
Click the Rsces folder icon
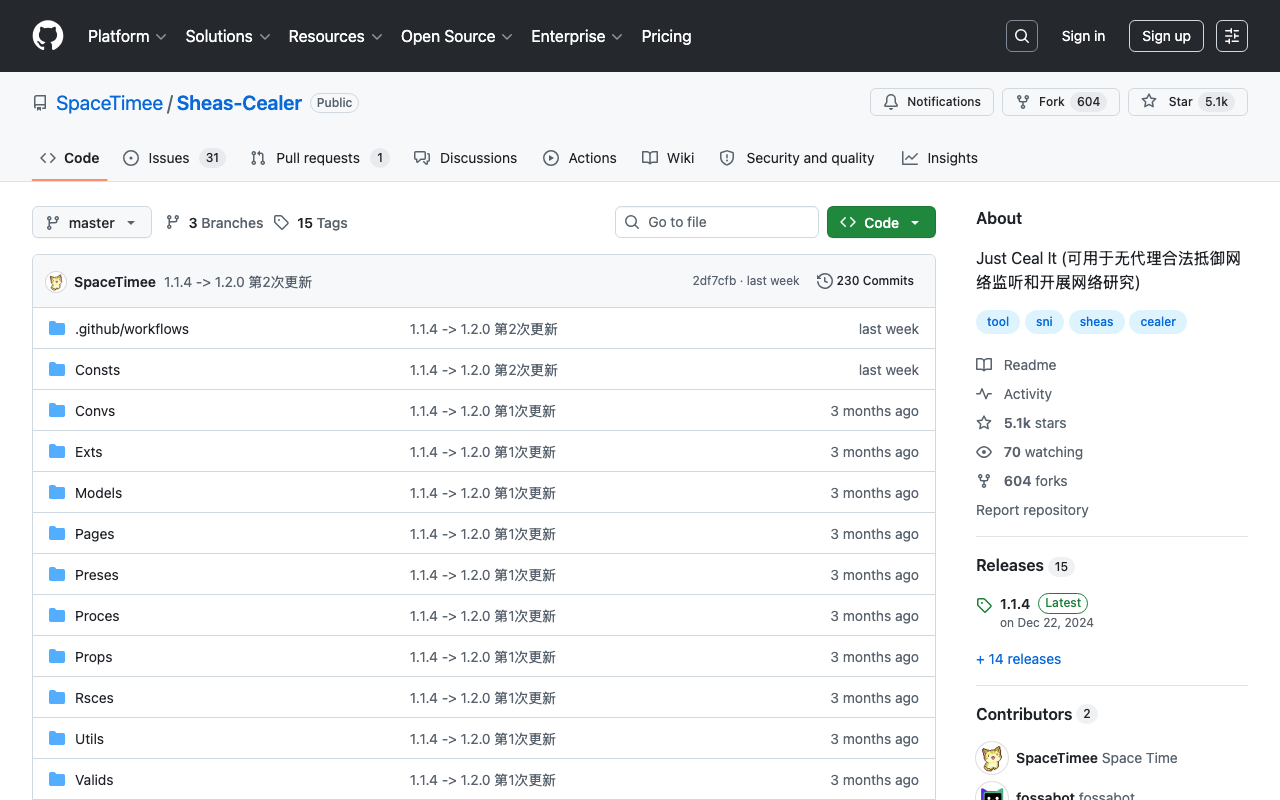[x=57, y=698]
